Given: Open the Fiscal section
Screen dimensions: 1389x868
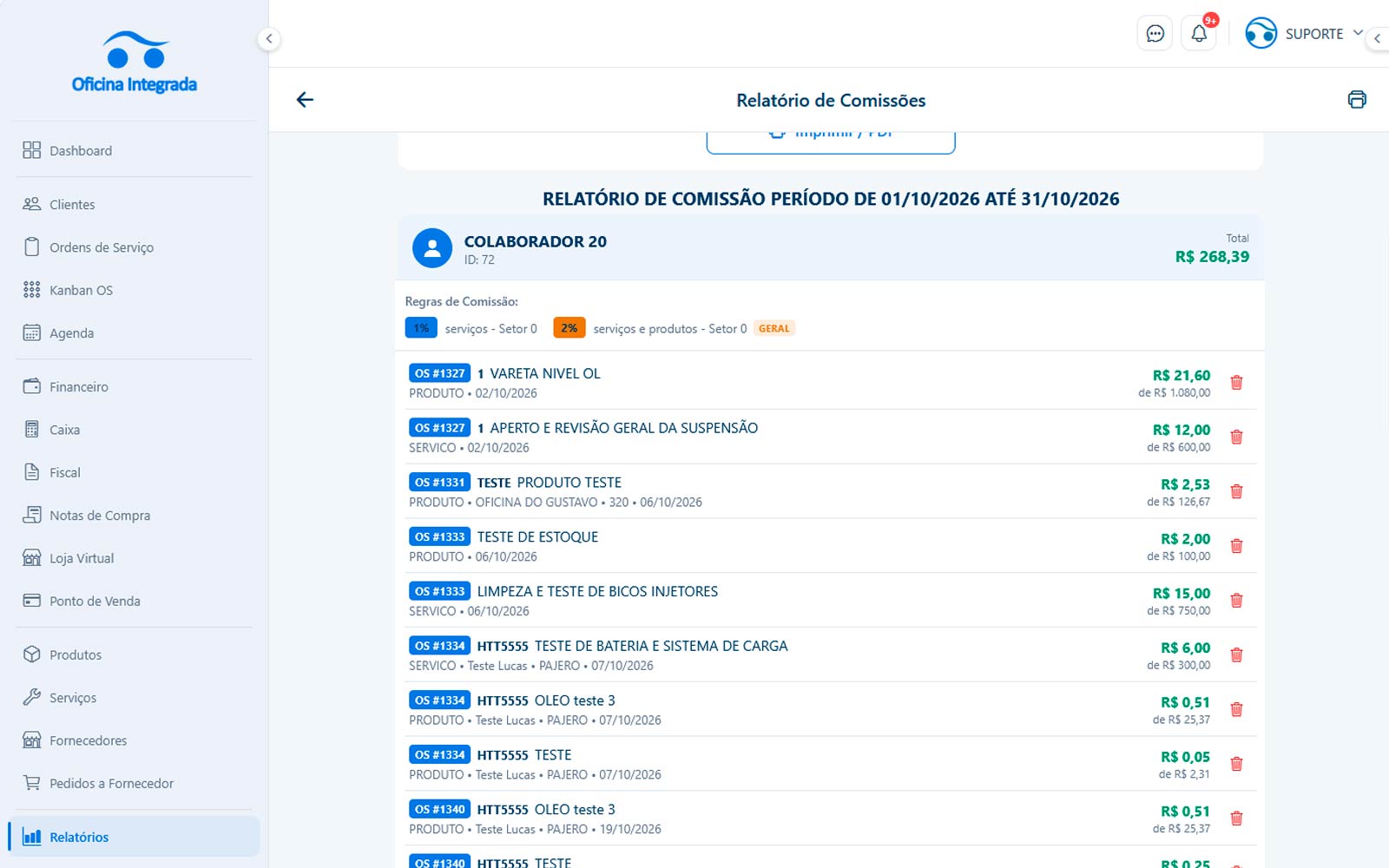Looking at the screenshot, I should pos(134,472).
